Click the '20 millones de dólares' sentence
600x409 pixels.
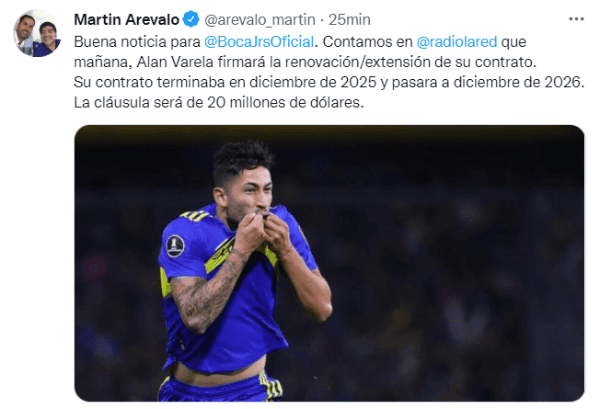tap(218, 103)
